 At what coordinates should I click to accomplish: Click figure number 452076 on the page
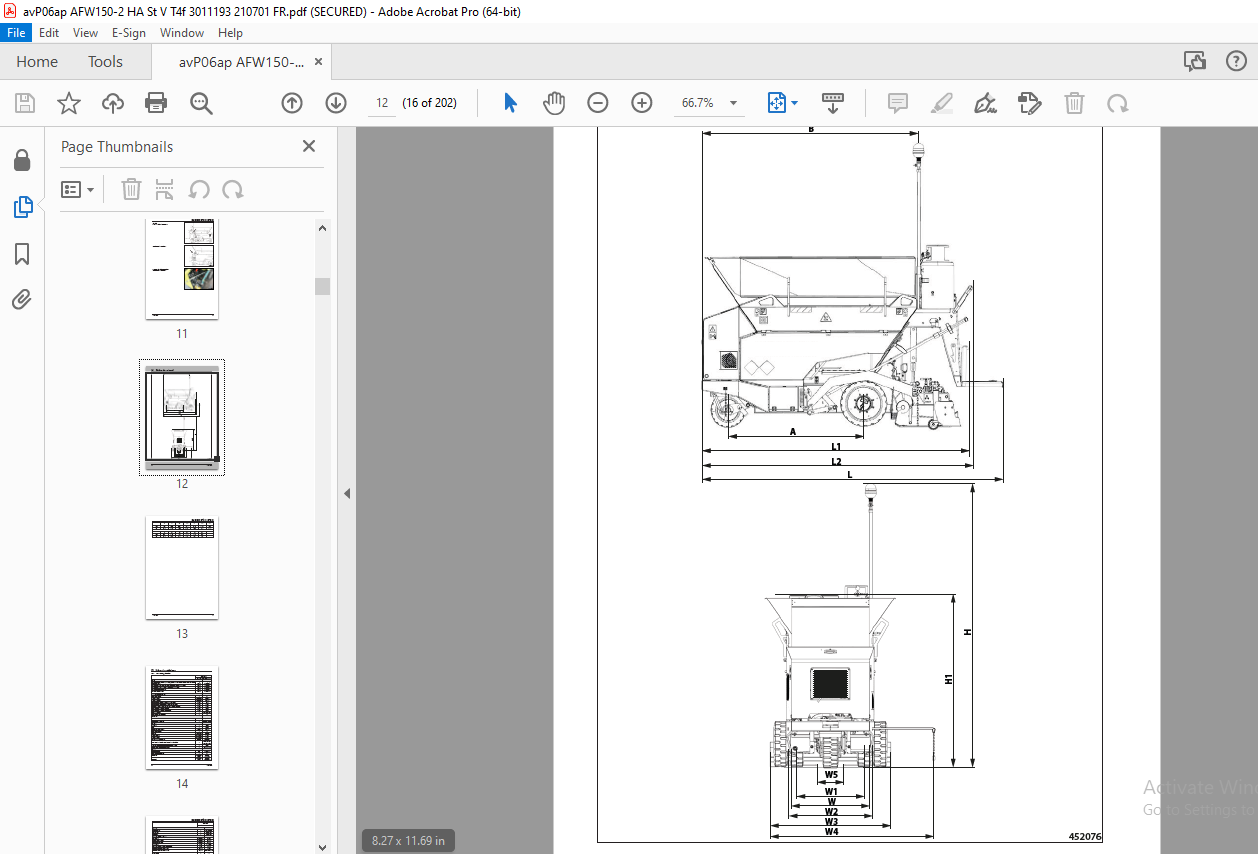(x=1085, y=837)
